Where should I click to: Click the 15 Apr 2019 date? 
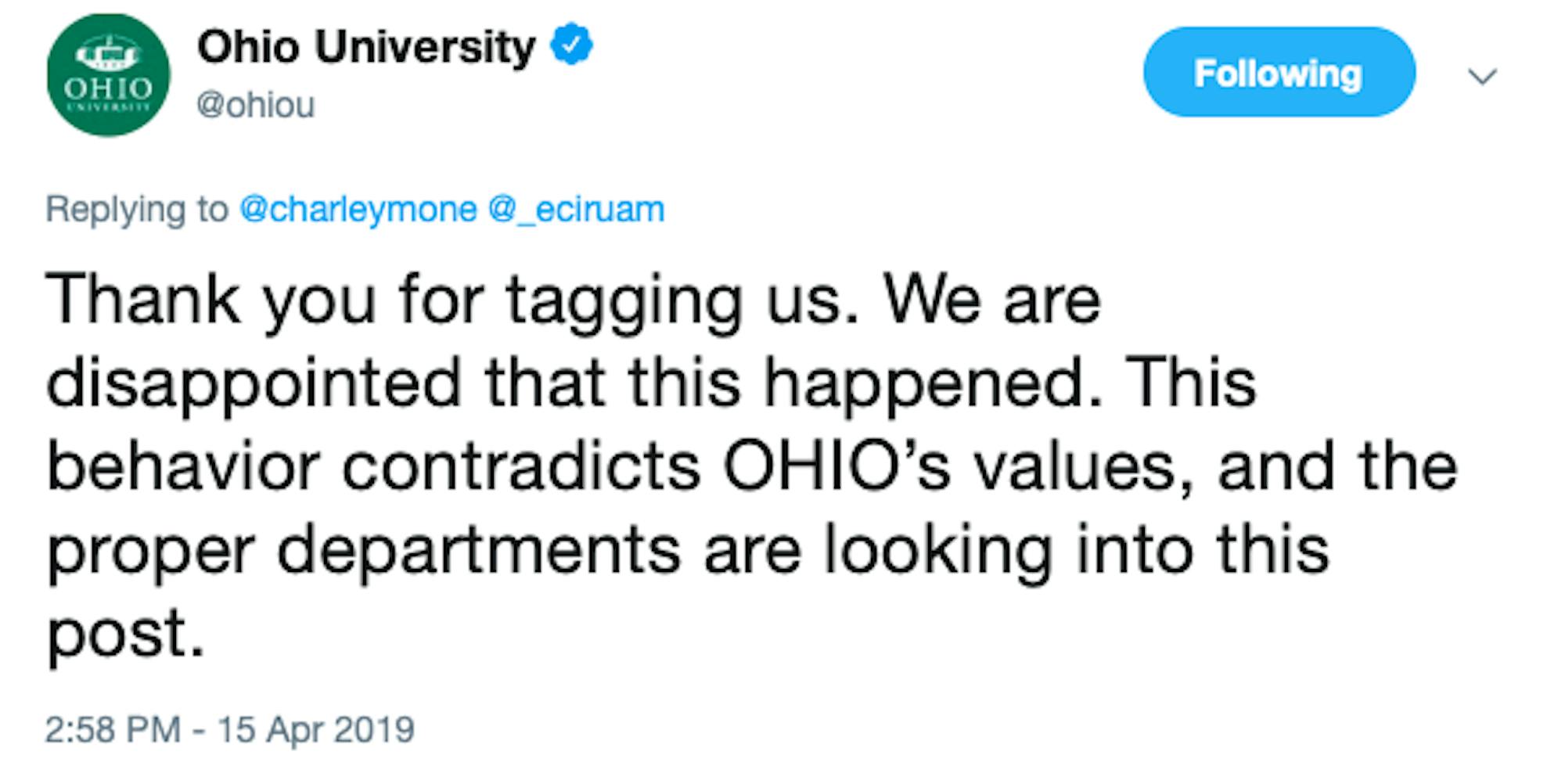(315, 729)
